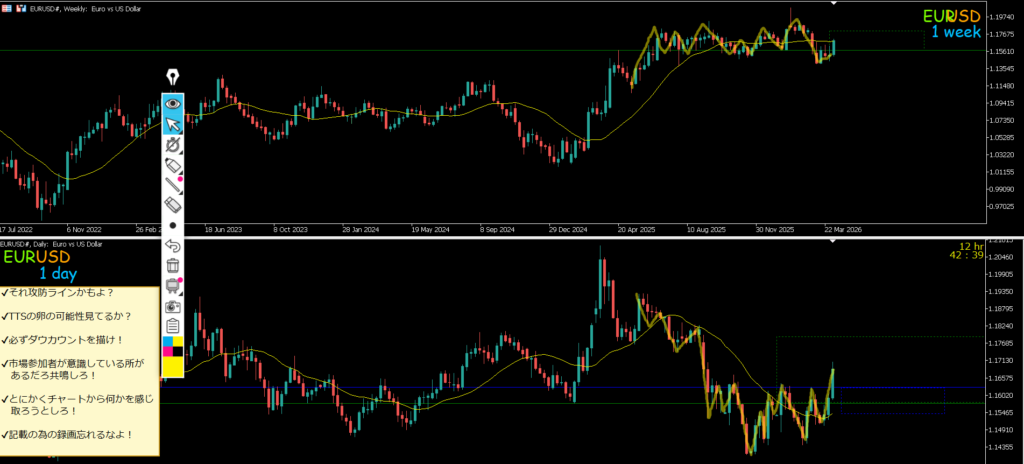Viewport: 1024px width, 464px height.
Task: Choose the highlighter marker tool
Action: point(173,165)
